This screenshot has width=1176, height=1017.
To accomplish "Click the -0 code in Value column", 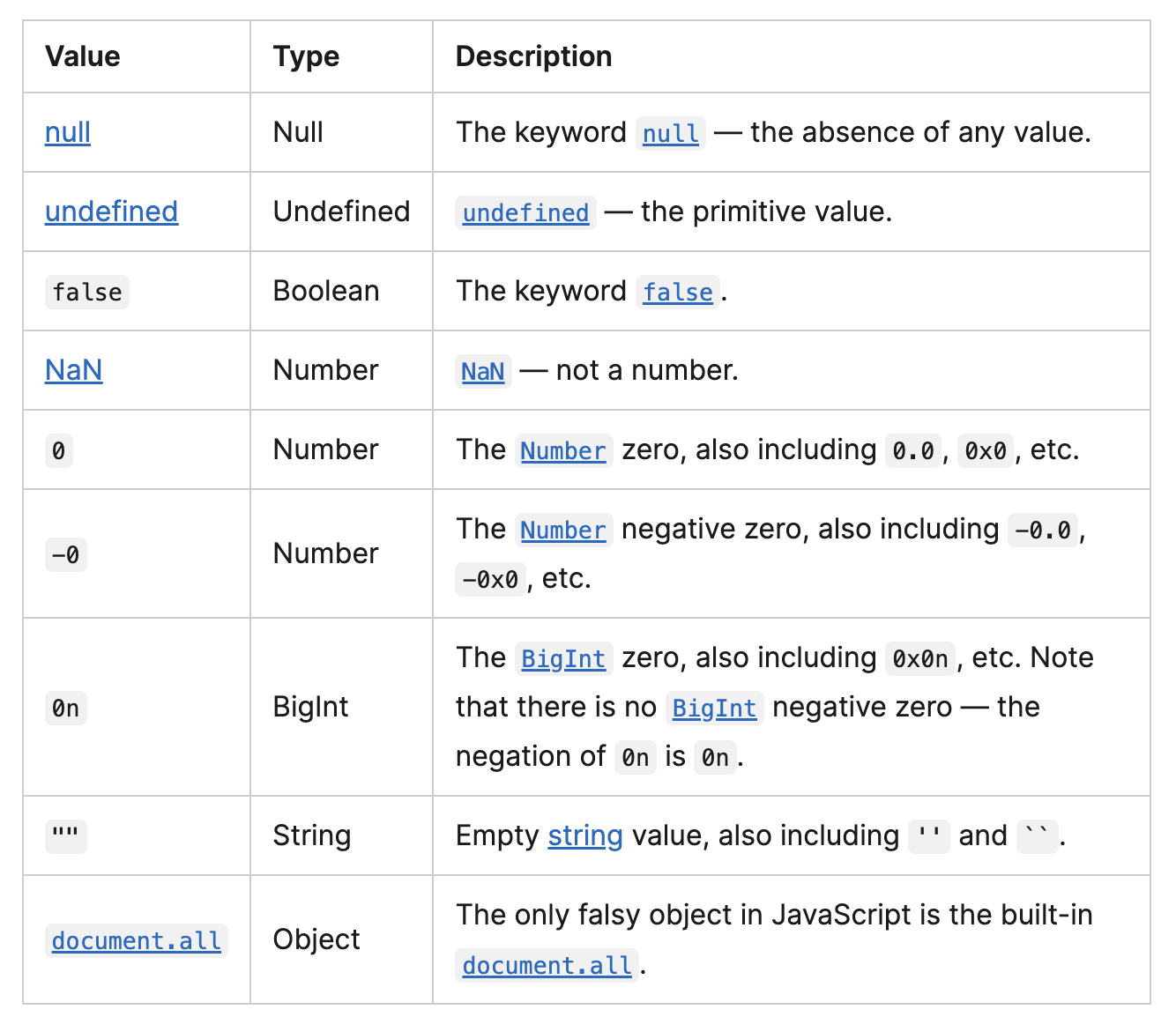I will 65,554.
